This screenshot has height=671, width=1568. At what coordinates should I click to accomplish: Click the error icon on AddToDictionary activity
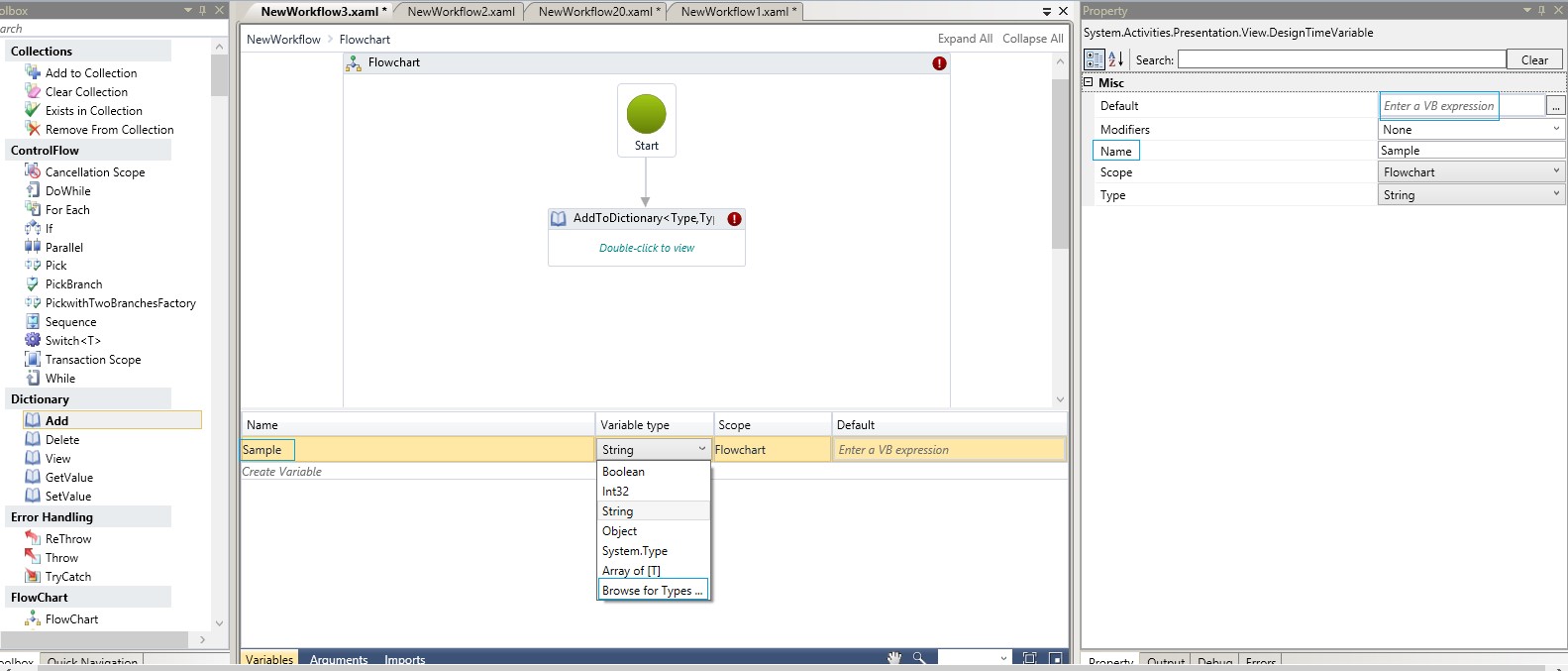pos(734,219)
